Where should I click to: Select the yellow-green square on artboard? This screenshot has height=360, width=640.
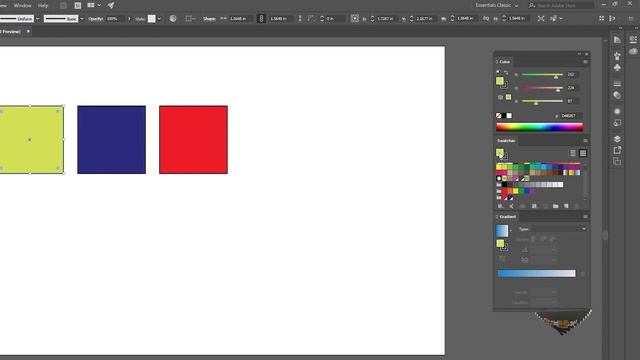coord(32,140)
